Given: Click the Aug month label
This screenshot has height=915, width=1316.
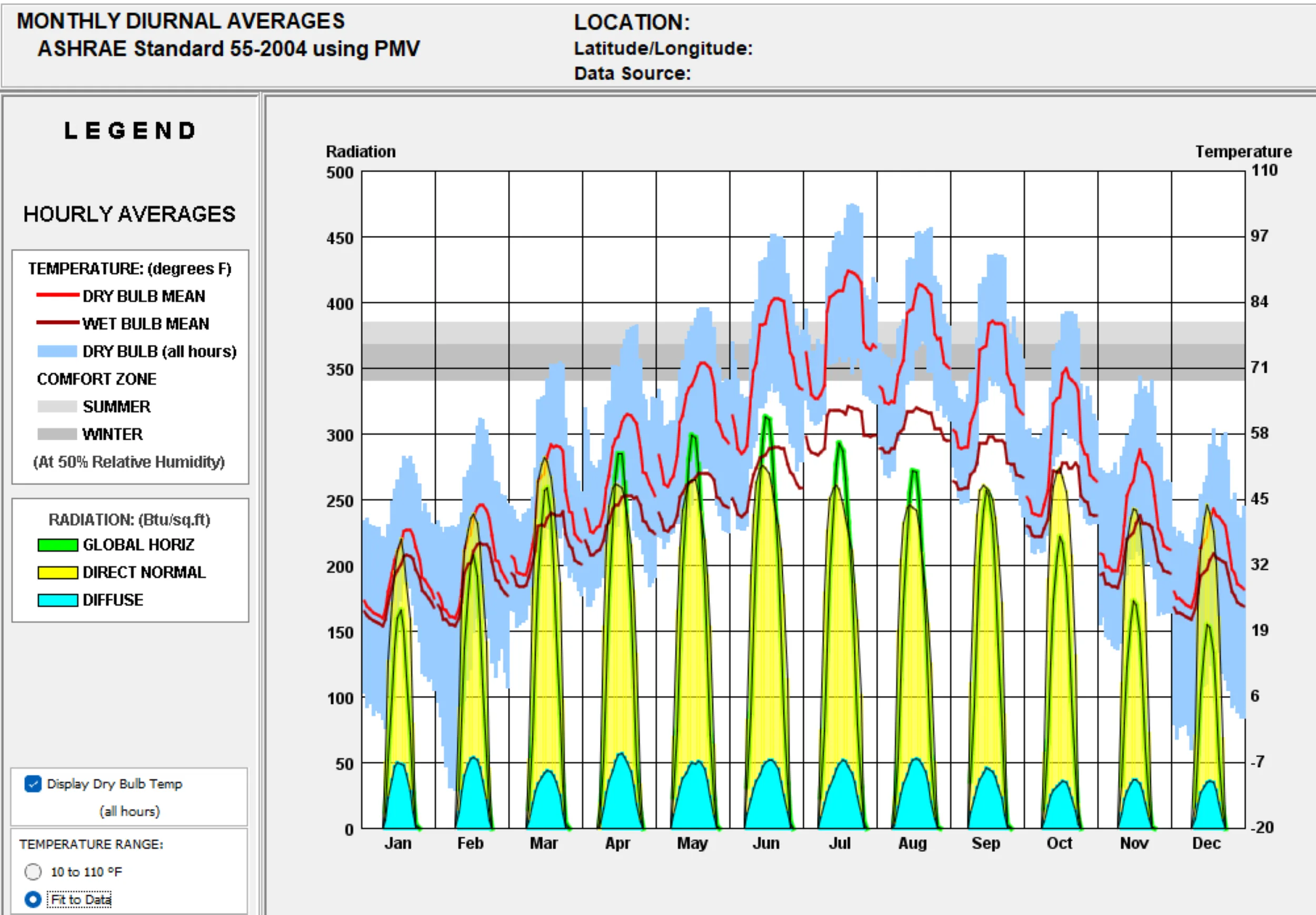Looking at the screenshot, I should (912, 843).
